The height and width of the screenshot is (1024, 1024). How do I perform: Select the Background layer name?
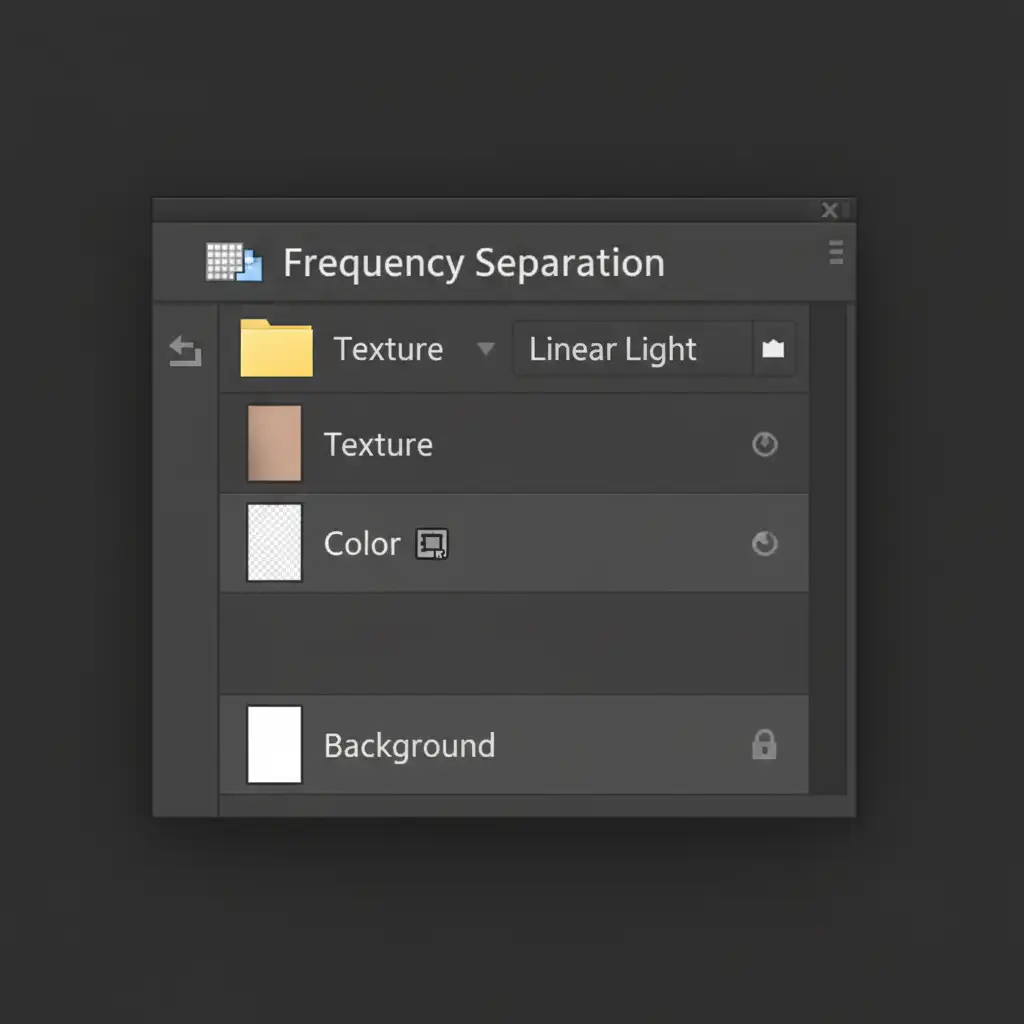(x=409, y=746)
